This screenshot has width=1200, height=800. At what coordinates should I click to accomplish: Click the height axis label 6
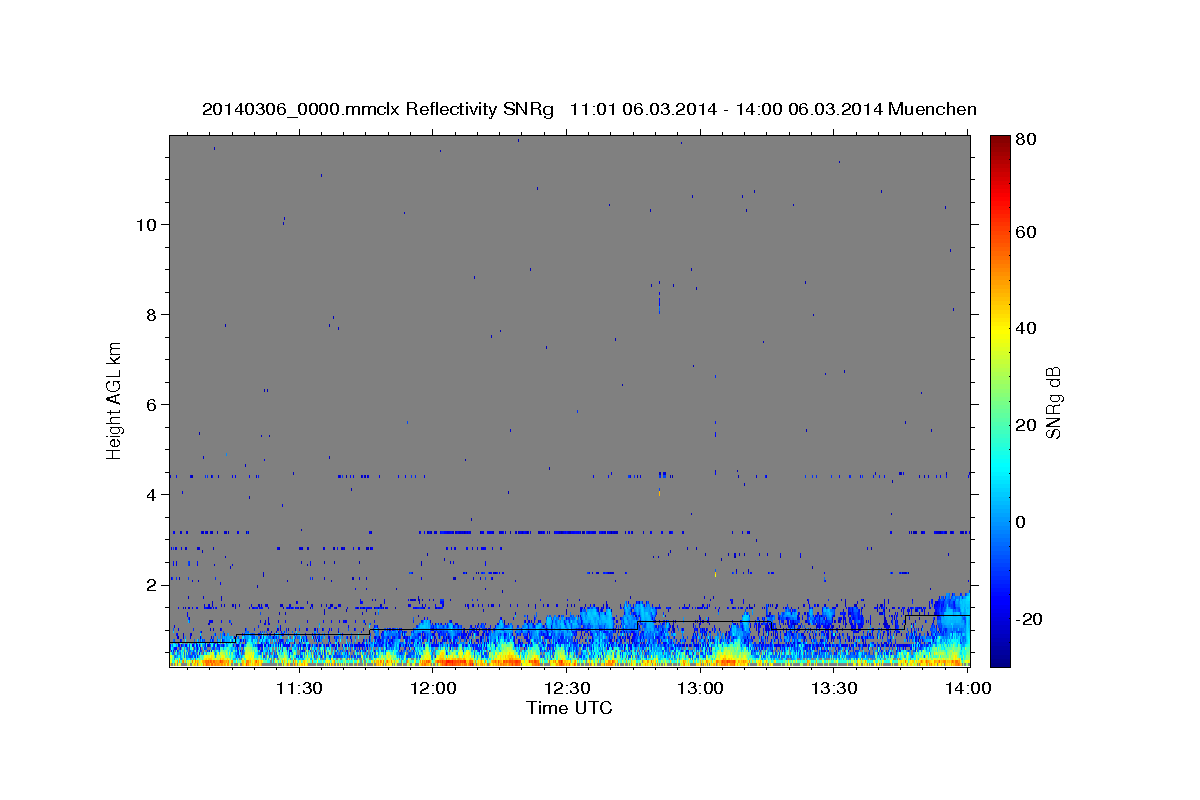(x=150, y=404)
